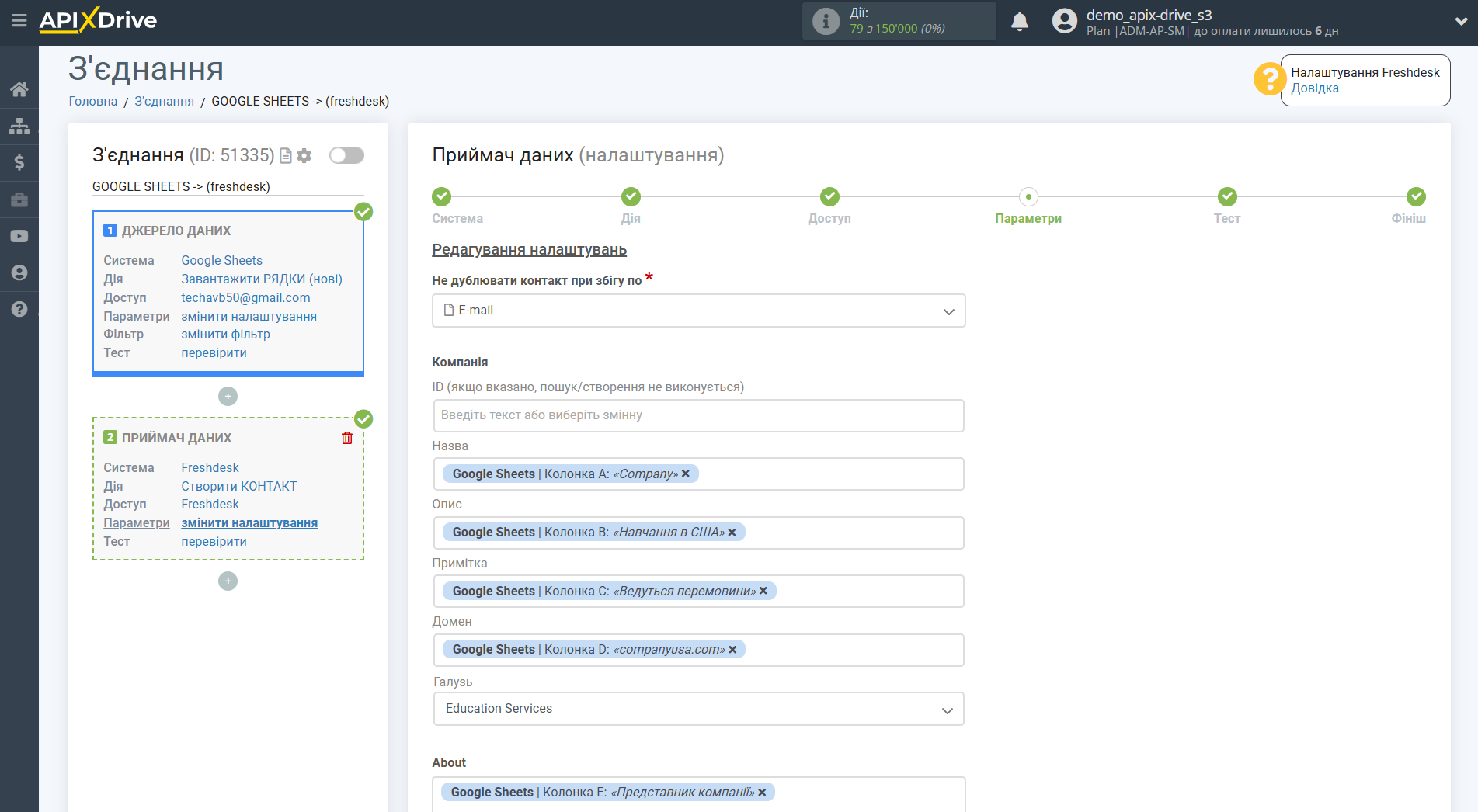Click the account avatar icon
Image resolution: width=1478 pixels, height=812 pixels.
pyautogui.click(x=1065, y=21)
